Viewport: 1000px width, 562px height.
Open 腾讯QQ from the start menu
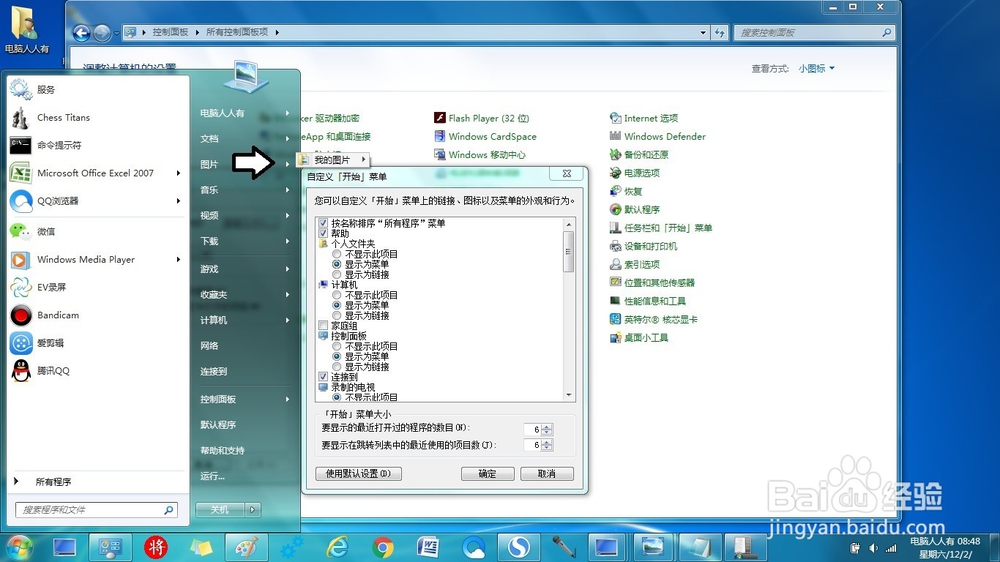coord(53,371)
